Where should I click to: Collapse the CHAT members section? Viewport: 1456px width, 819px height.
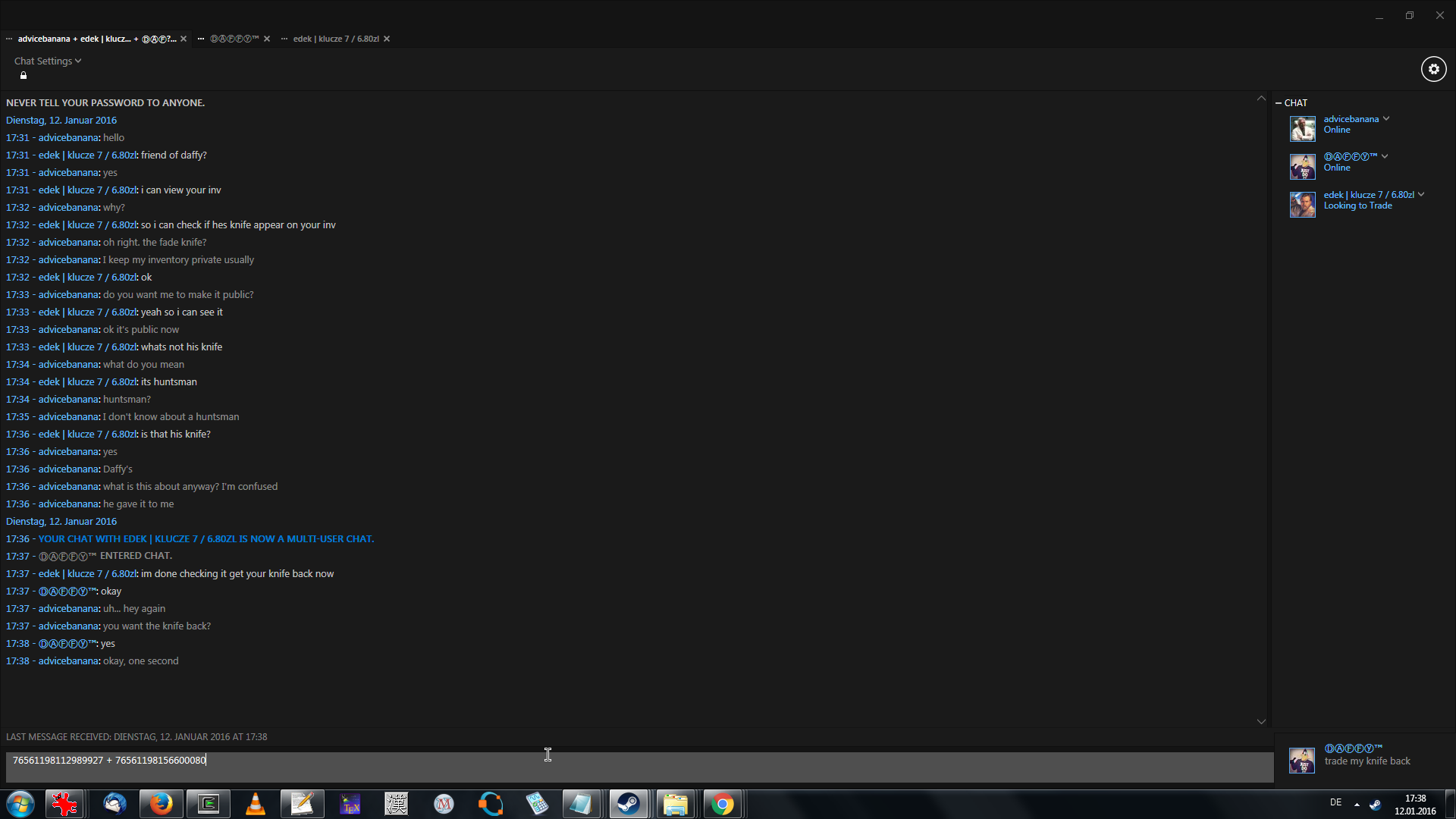[1279, 102]
